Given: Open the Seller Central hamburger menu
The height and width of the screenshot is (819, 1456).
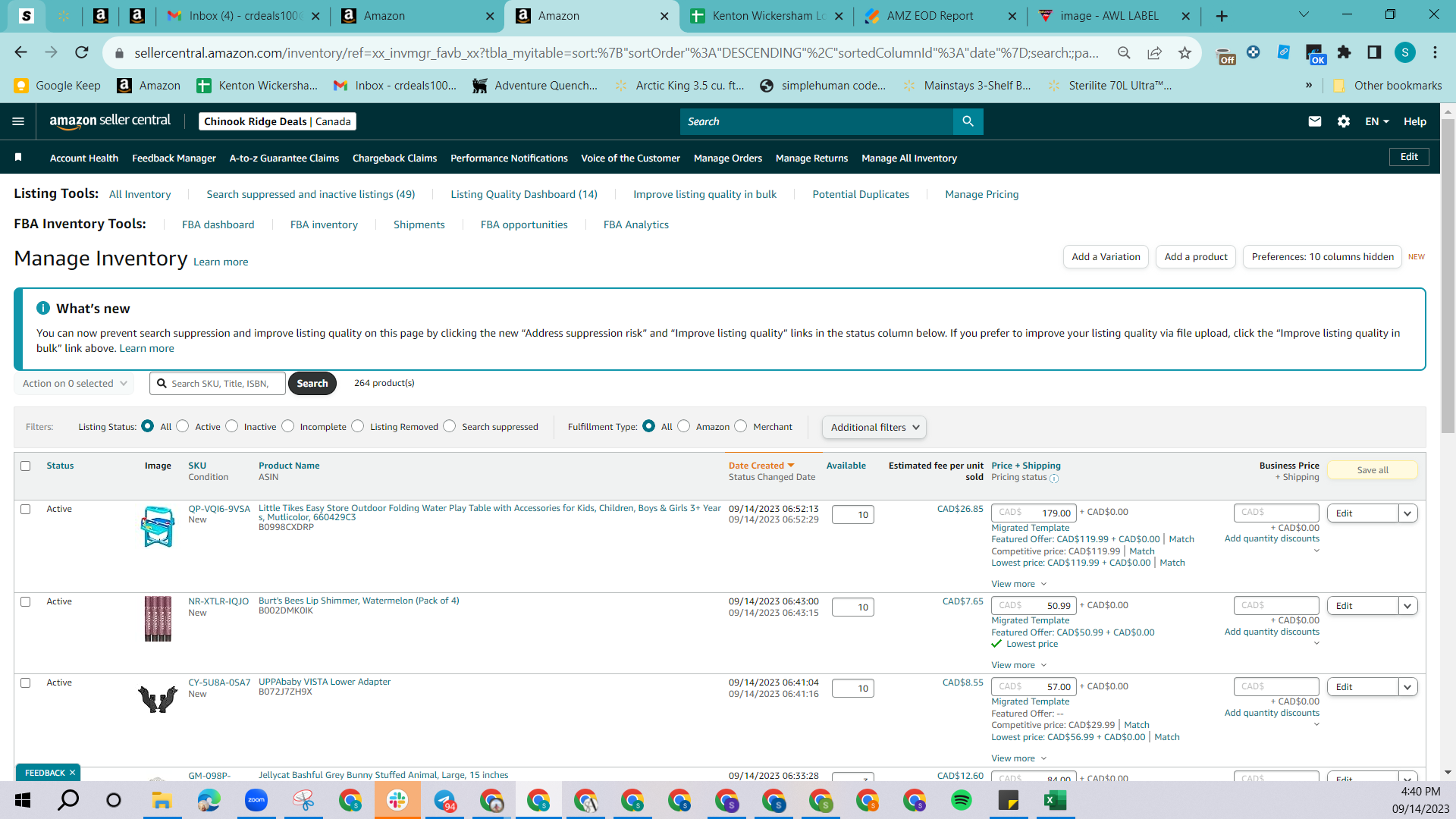Looking at the screenshot, I should coord(18,121).
